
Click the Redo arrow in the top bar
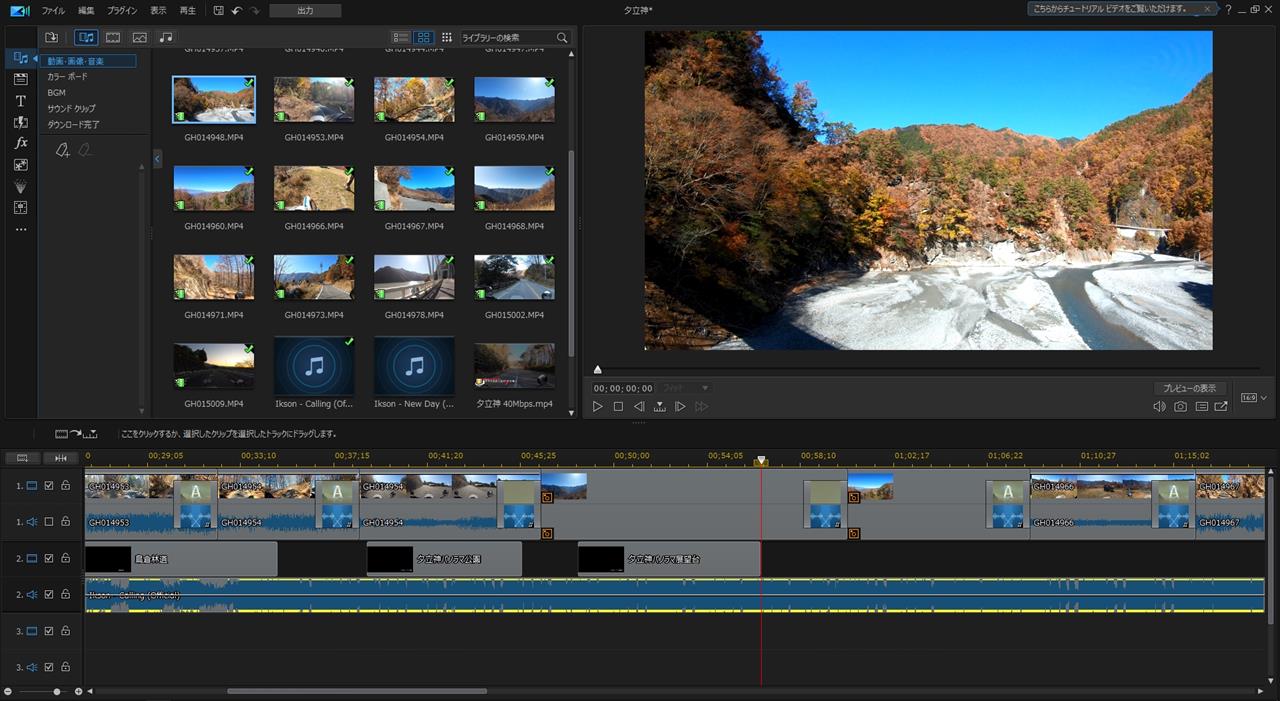[255, 10]
